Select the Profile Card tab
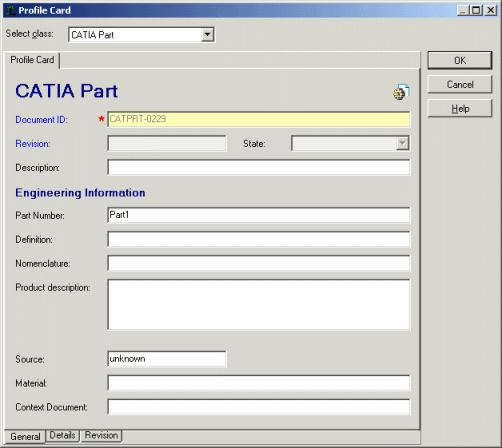The image size is (502, 448). (32, 60)
